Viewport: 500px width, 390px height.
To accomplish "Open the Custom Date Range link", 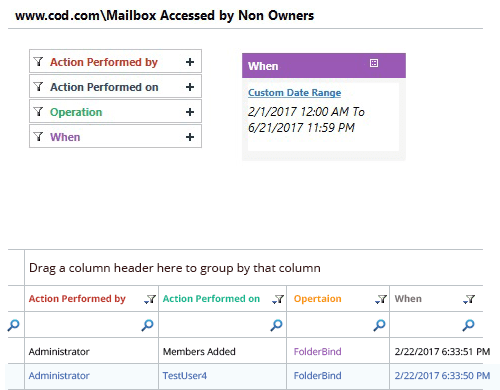I will [x=294, y=92].
